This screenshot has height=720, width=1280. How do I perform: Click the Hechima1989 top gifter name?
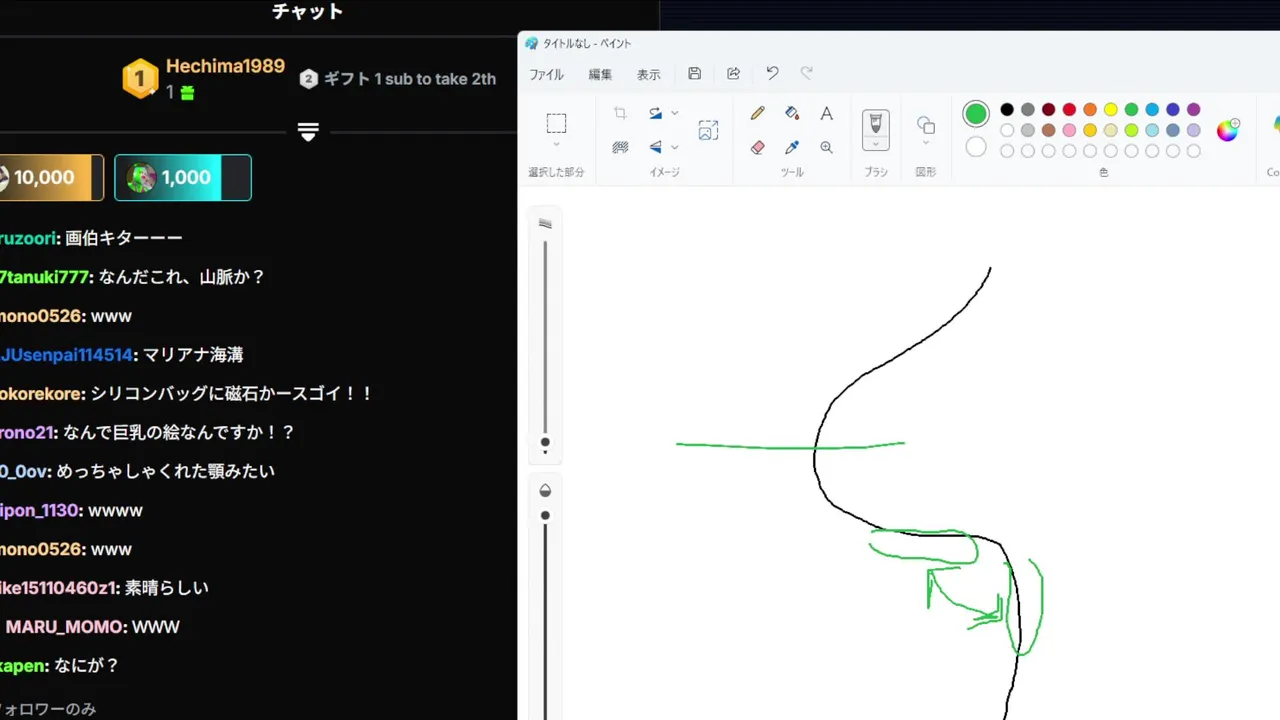click(225, 66)
